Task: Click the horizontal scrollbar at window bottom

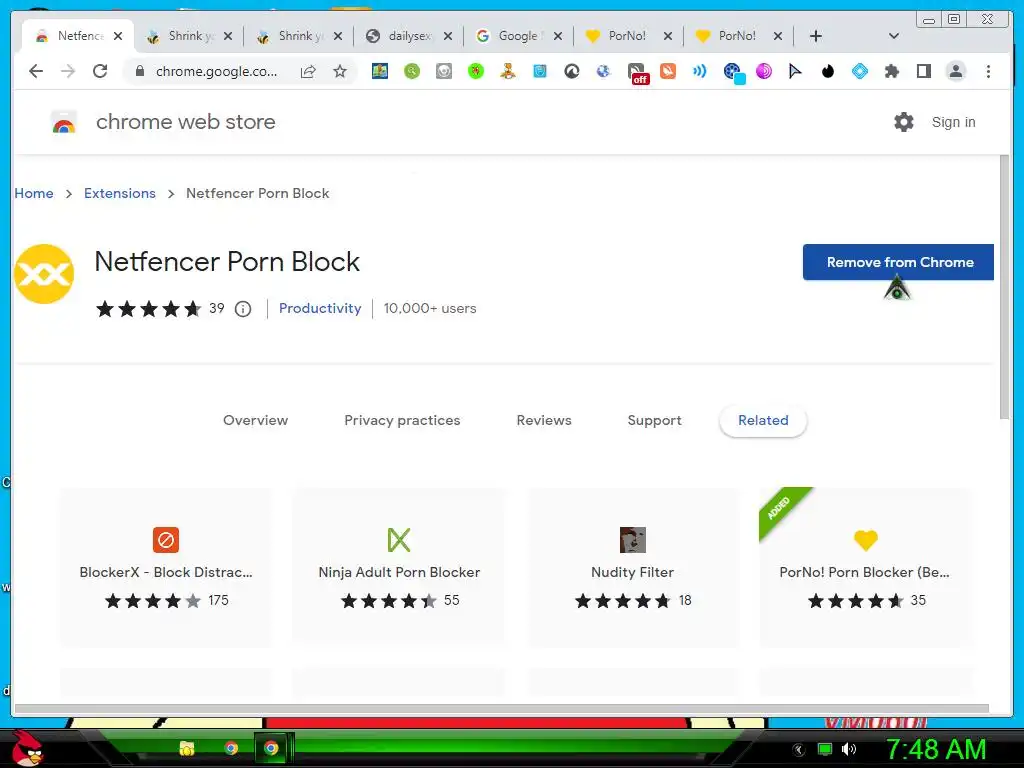Action: click(x=502, y=709)
